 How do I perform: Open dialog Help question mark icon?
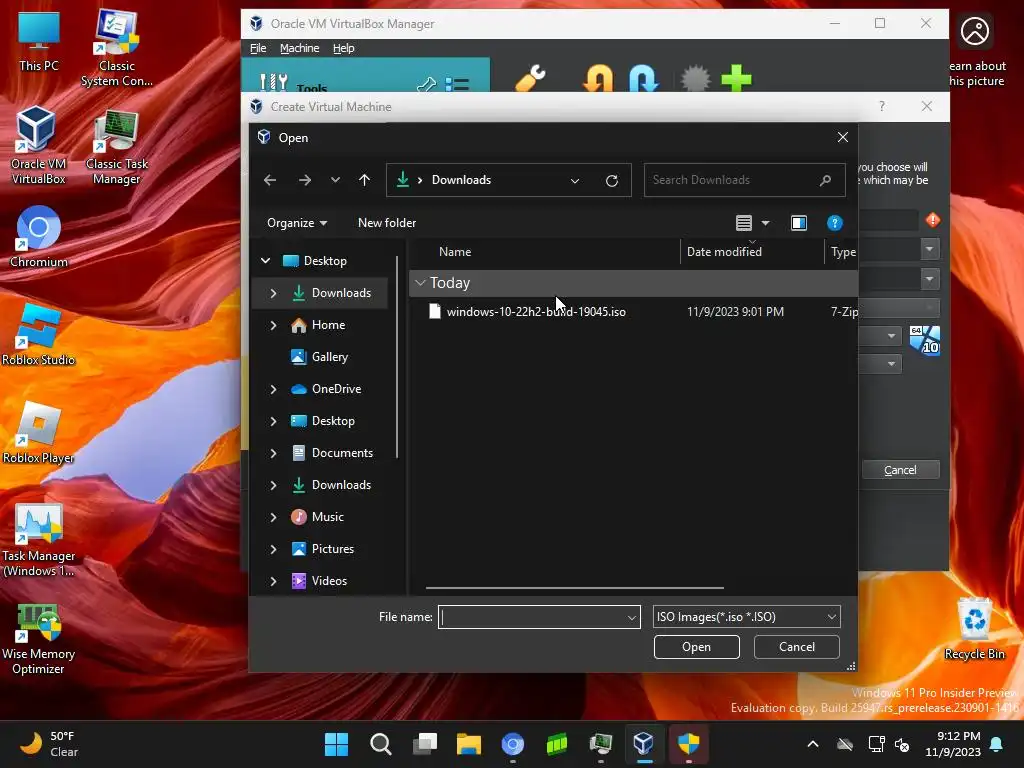pos(834,223)
